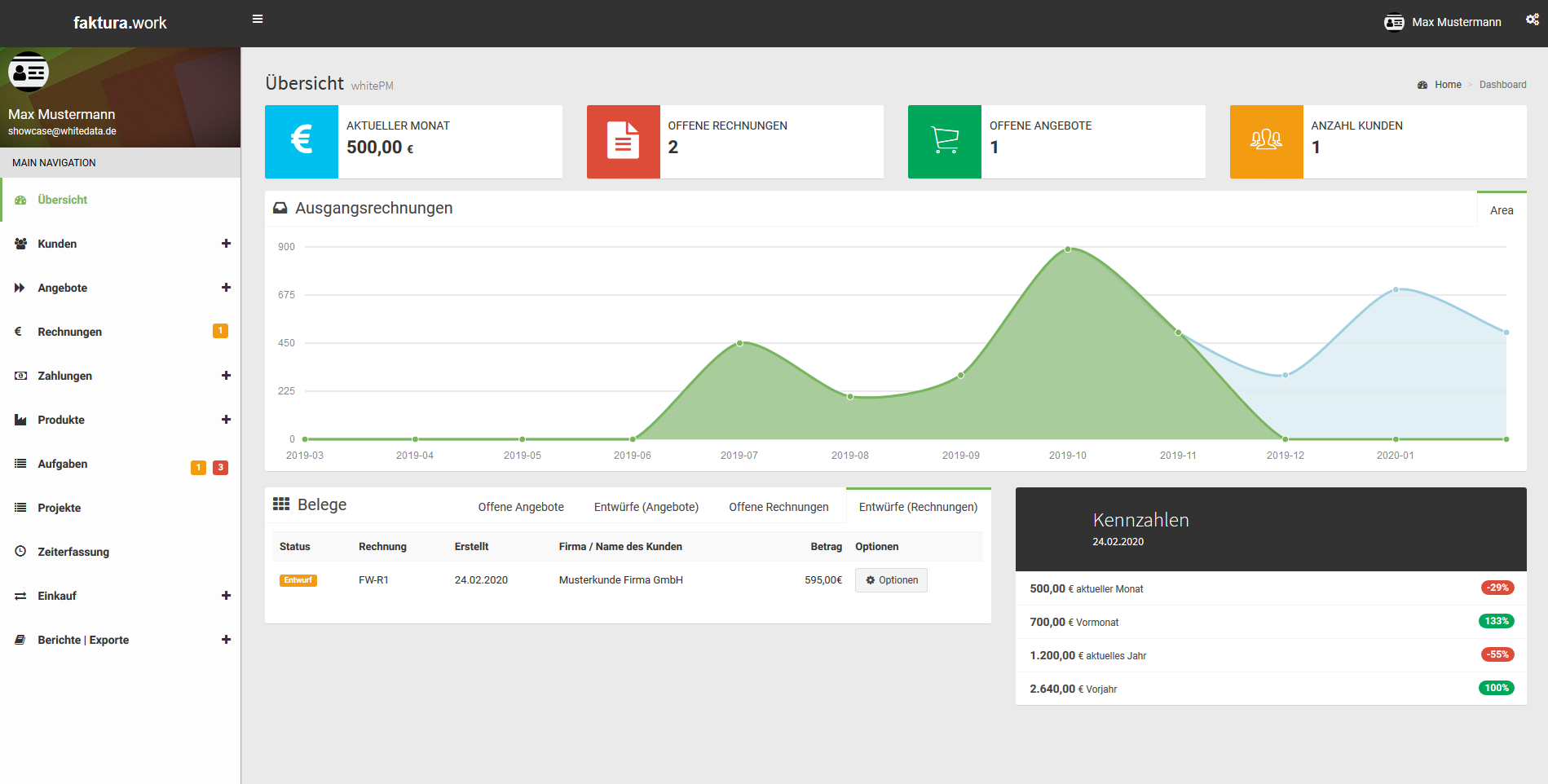This screenshot has width=1548, height=784.
Task: Click the blue Euro icon tile
Action: point(302,142)
